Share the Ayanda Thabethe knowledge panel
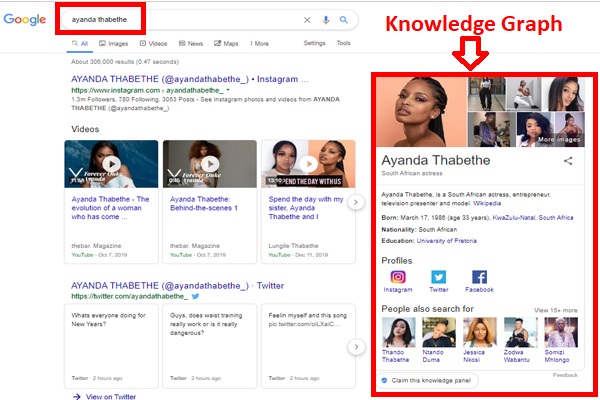This screenshot has height=400, width=600. 568,160
